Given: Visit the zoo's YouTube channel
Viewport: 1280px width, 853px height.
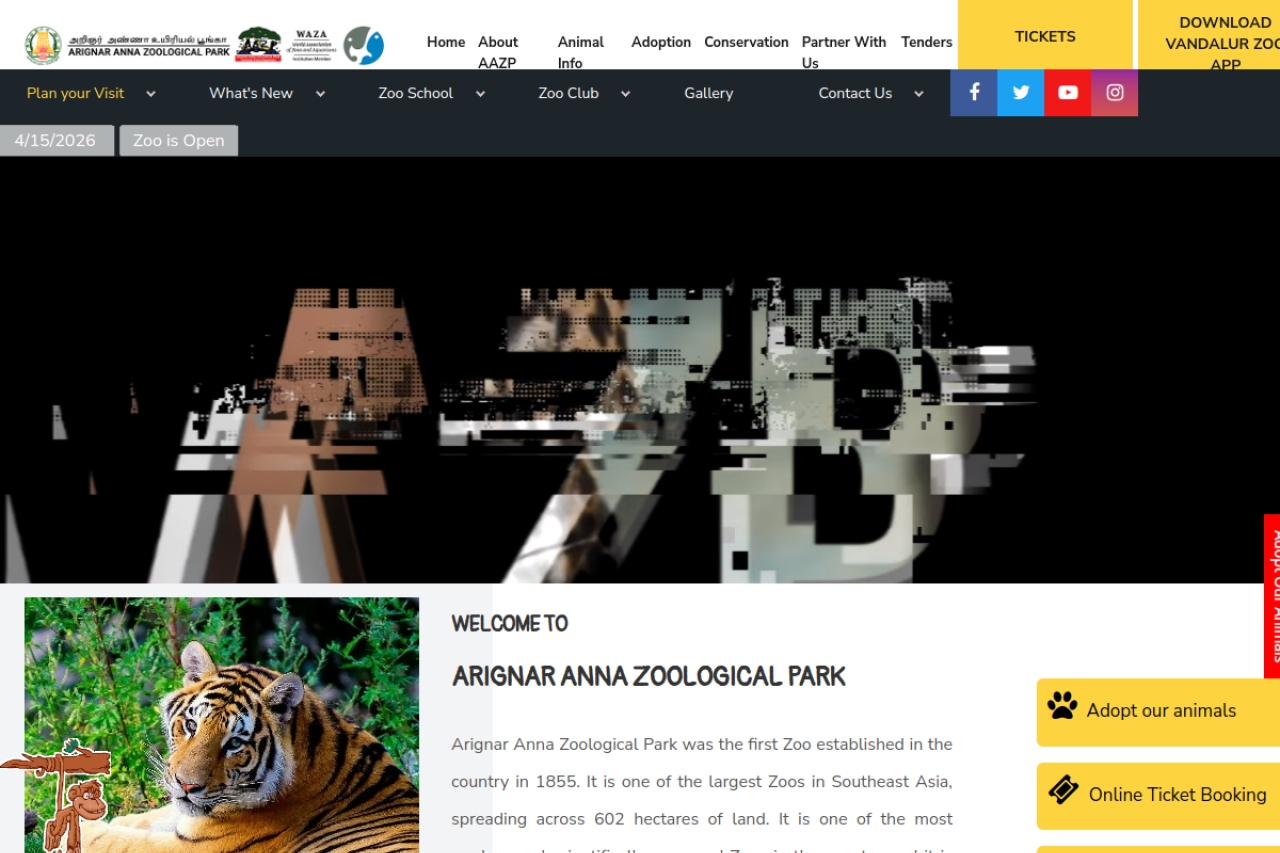Looking at the screenshot, I should coord(1068,93).
